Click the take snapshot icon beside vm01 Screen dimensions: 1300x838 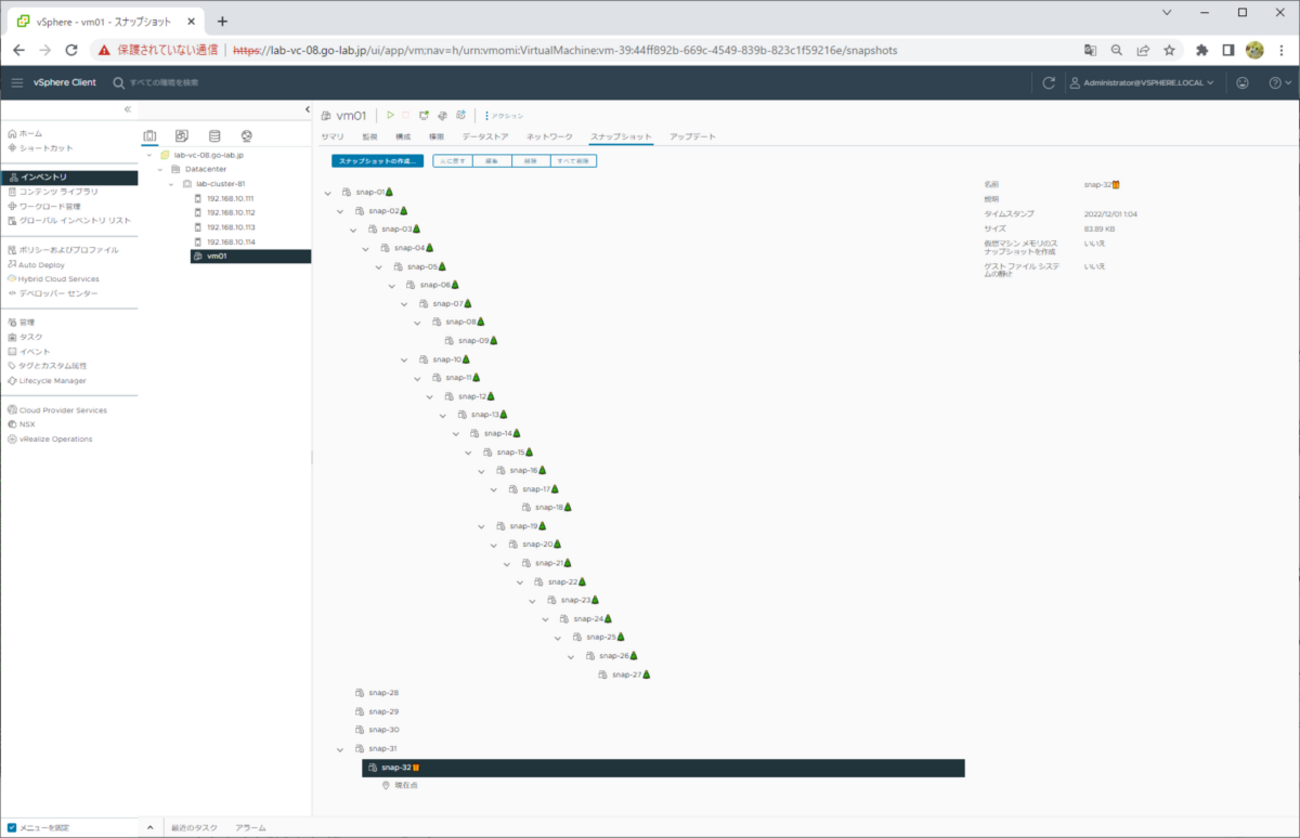pyautogui.click(x=461, y=116)
